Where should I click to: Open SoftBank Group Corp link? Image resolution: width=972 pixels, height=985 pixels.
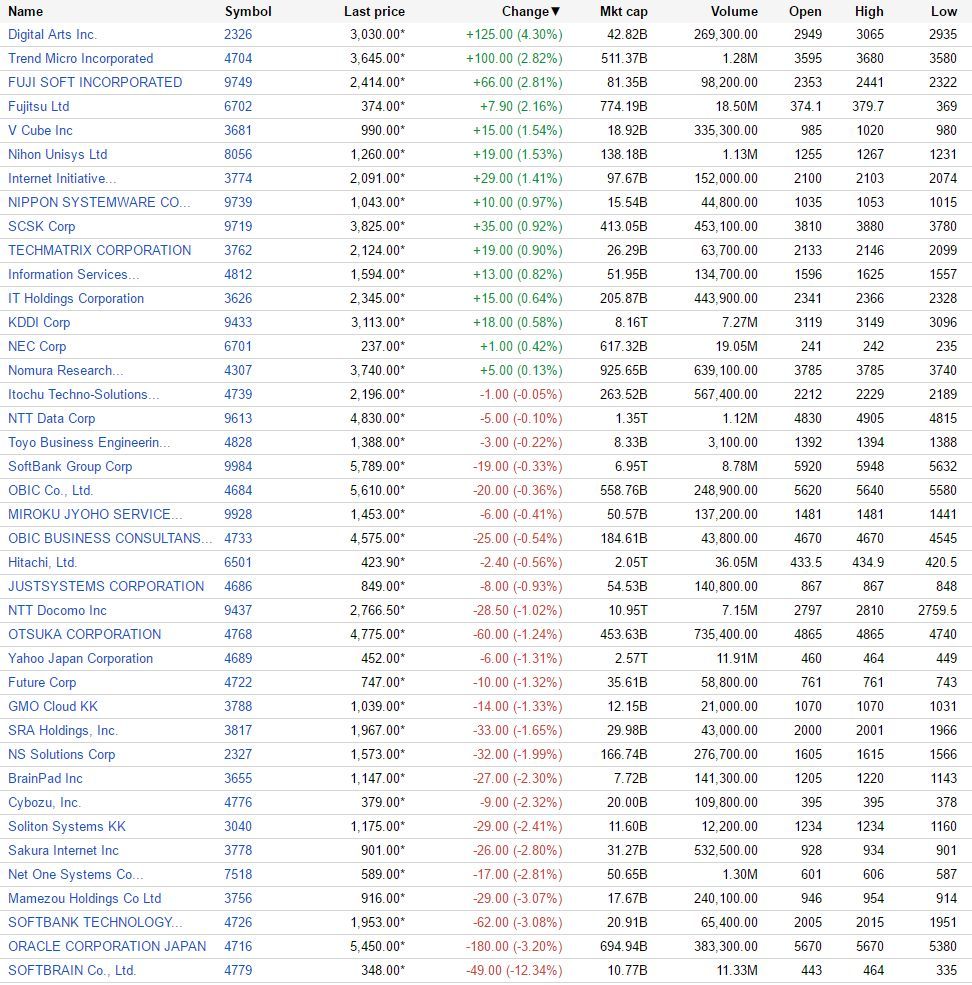point(70,466)
